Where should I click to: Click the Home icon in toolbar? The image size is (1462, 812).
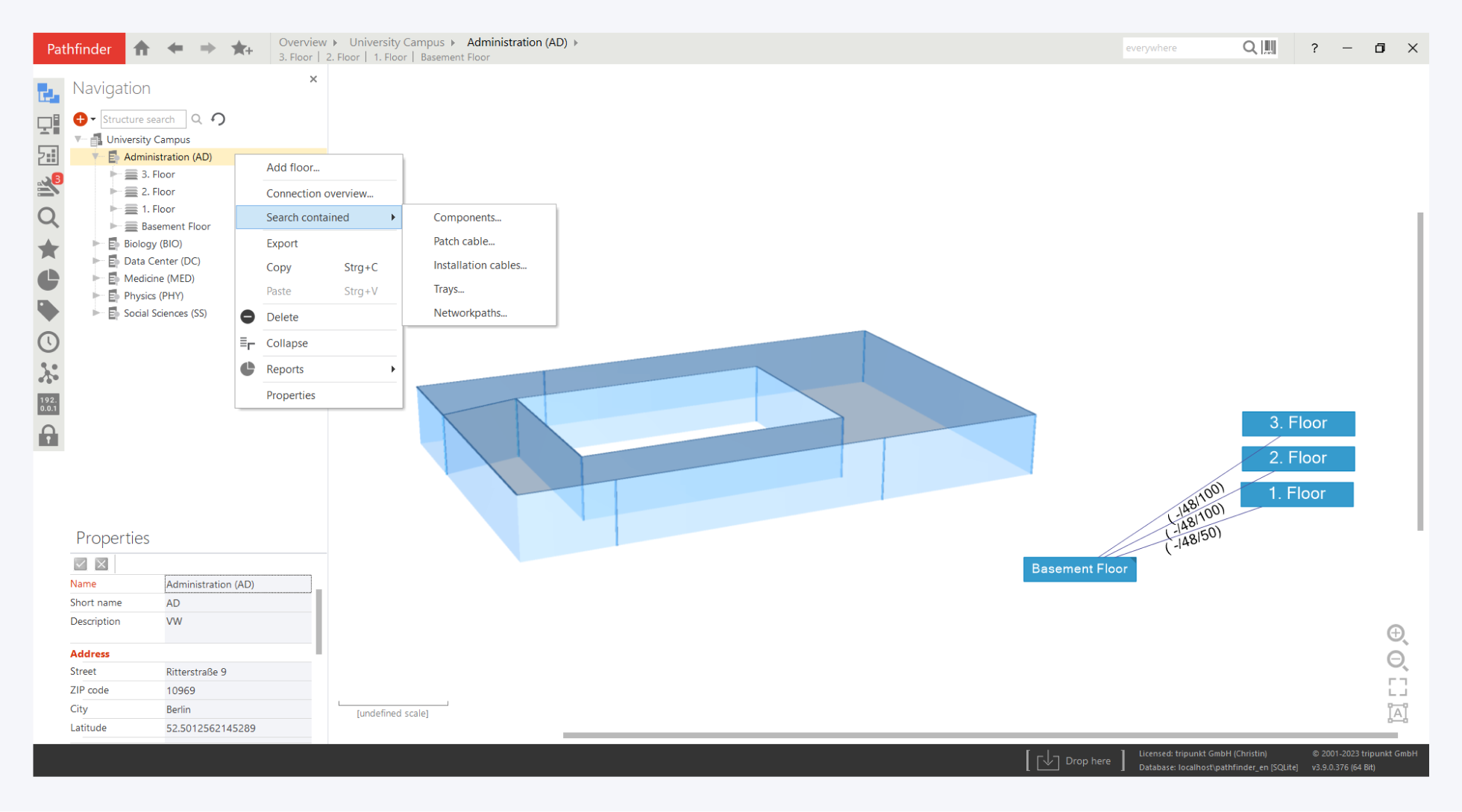pyautogui.click(x=142, y=48)
